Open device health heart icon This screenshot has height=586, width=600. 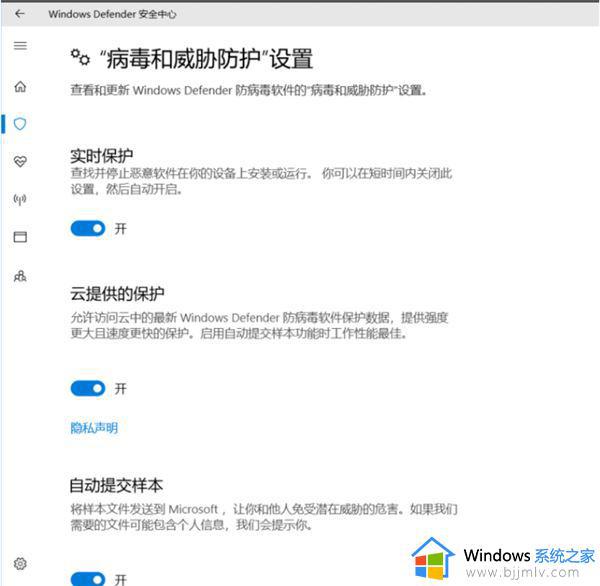20,162
